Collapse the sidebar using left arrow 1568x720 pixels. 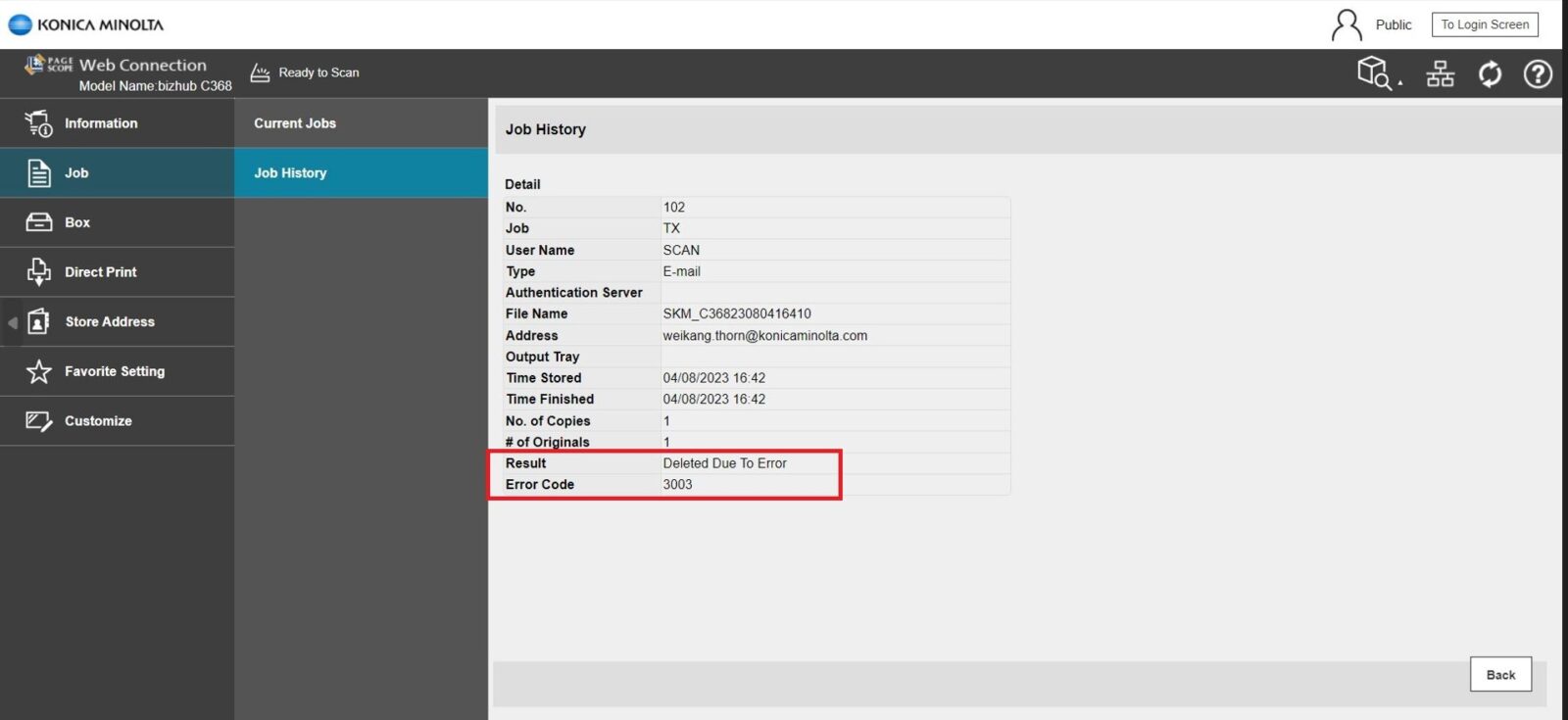pos(12,322)
